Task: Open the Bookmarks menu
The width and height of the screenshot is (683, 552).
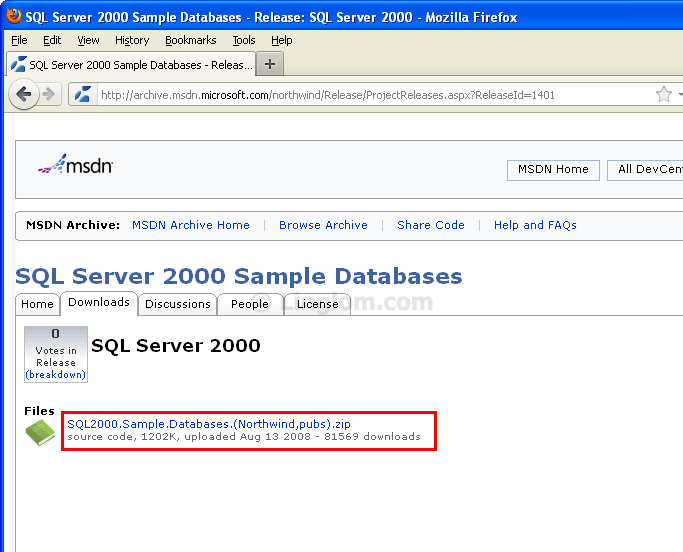Action: pyautogui.click(x=190, y=40)
